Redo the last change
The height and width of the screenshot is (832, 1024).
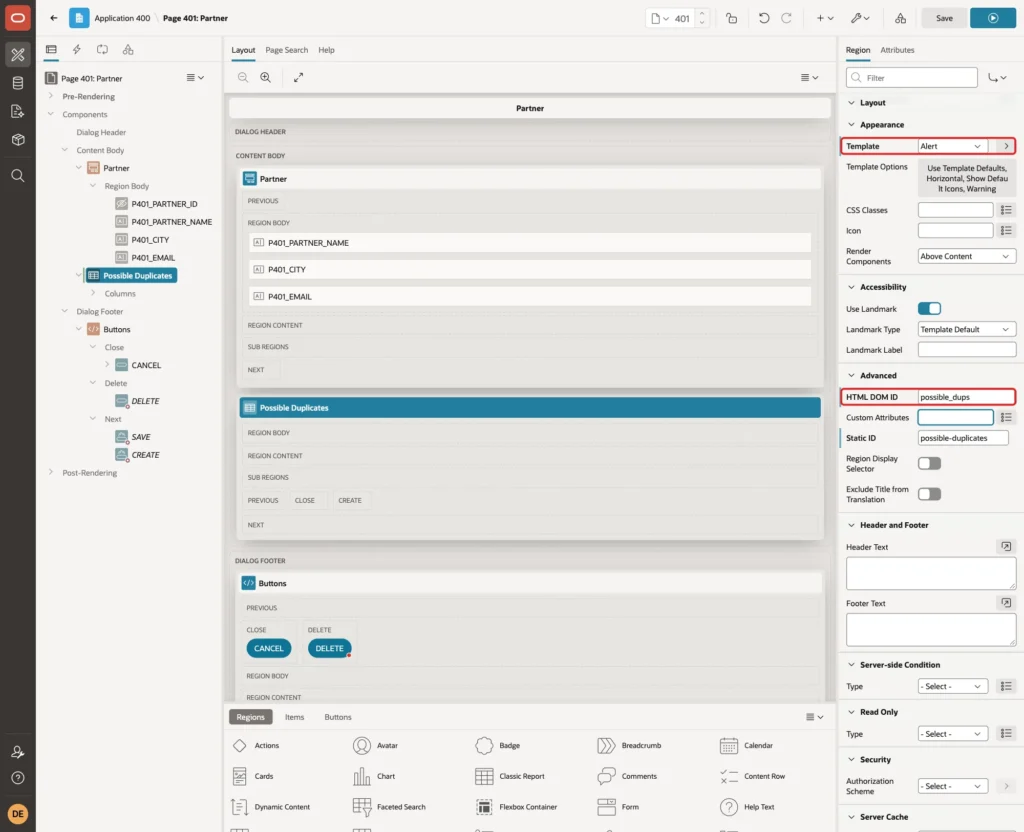[x=786, y=18]
